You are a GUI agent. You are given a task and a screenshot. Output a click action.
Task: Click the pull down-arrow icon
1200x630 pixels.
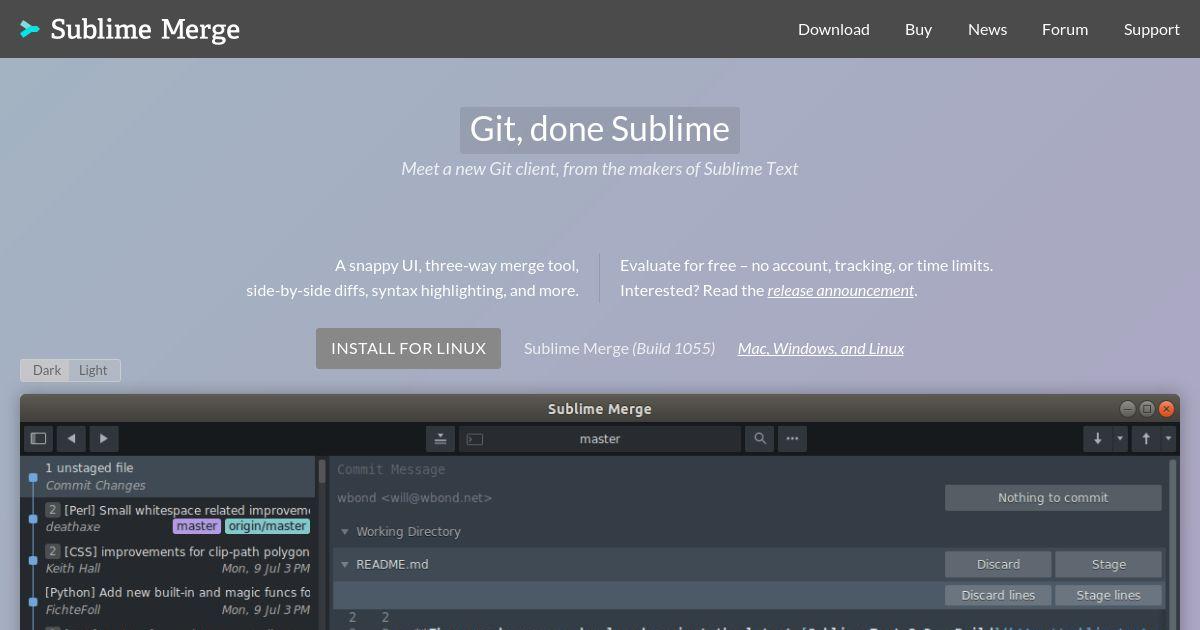point(1098,438)
